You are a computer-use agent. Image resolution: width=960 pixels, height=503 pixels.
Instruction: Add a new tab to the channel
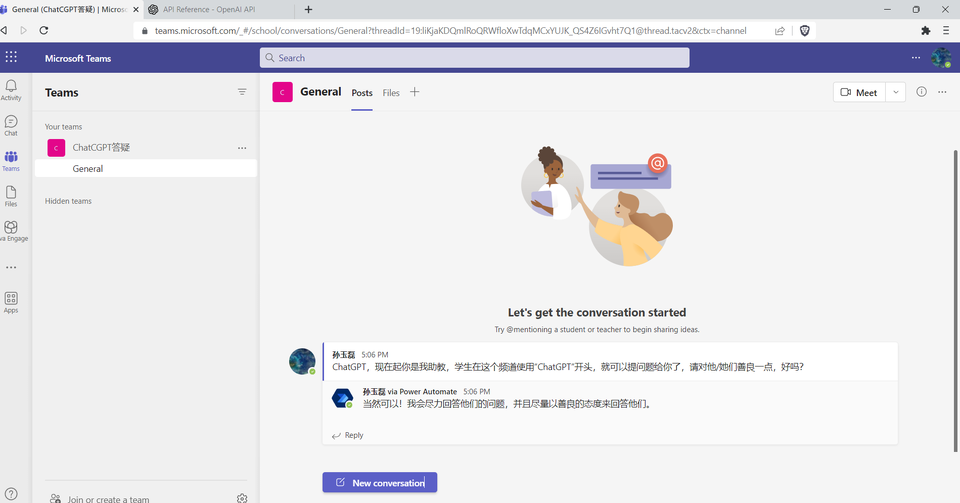coord(415,92)
